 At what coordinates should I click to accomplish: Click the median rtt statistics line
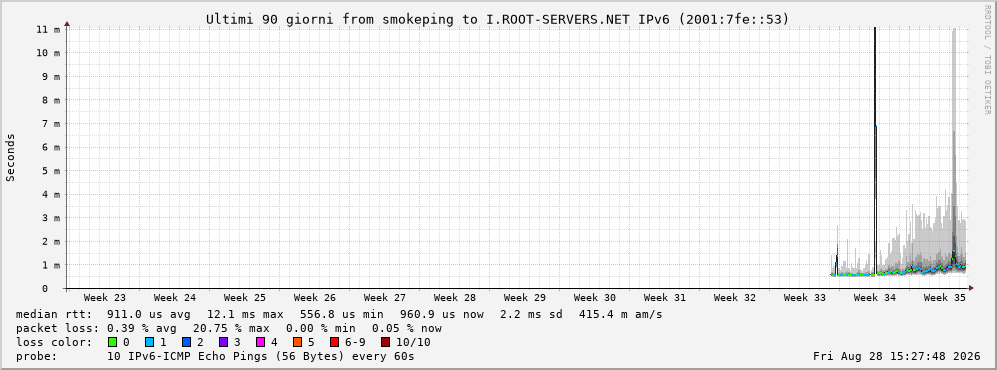point(339,314)
